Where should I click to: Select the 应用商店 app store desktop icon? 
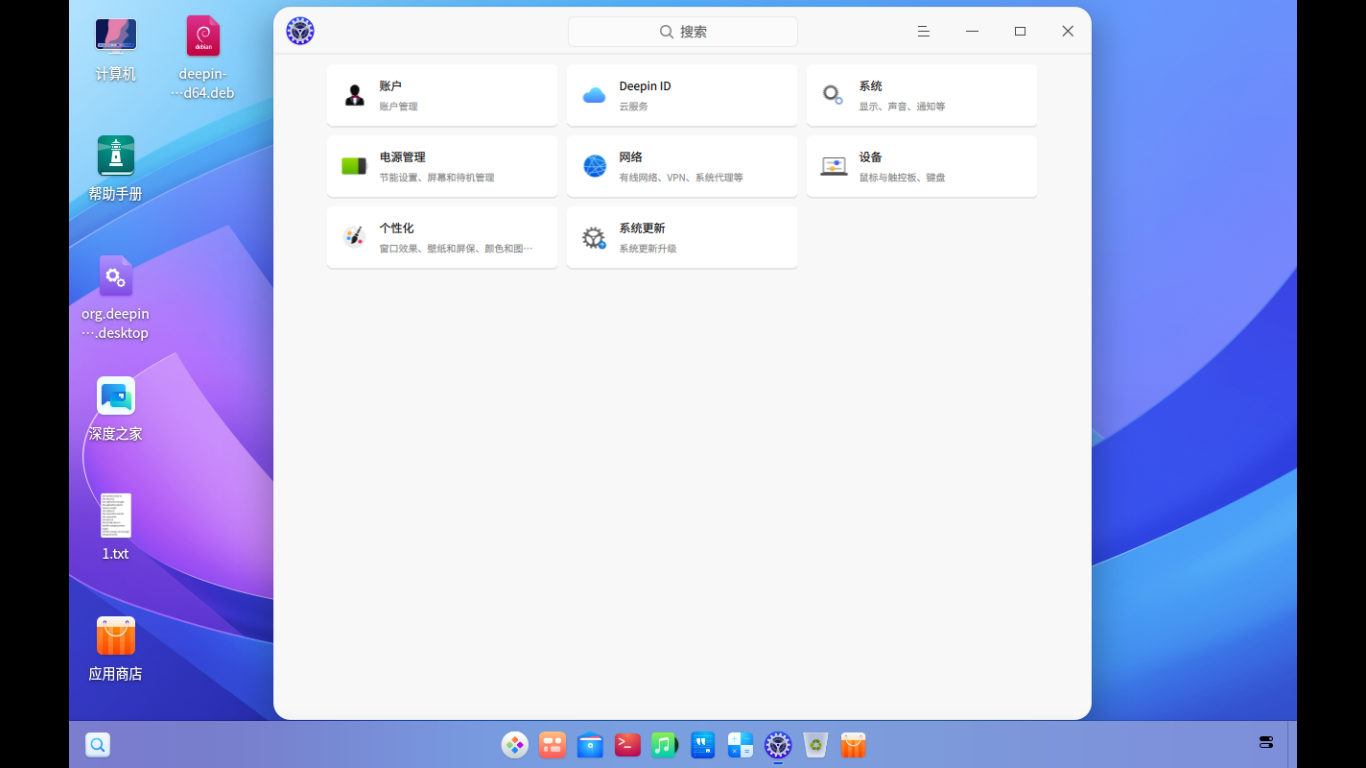116,648
